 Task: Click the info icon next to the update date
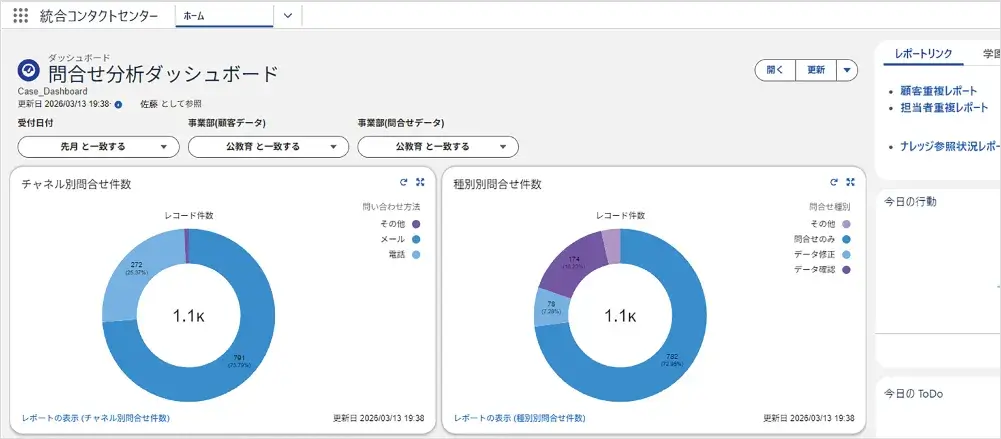[x=118, y=104]
